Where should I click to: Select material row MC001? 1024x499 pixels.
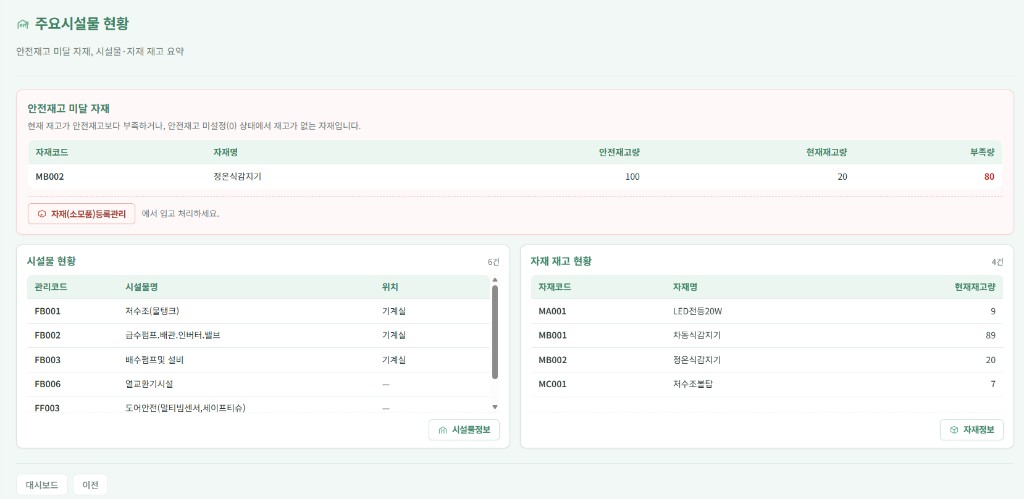click(767, 384)
